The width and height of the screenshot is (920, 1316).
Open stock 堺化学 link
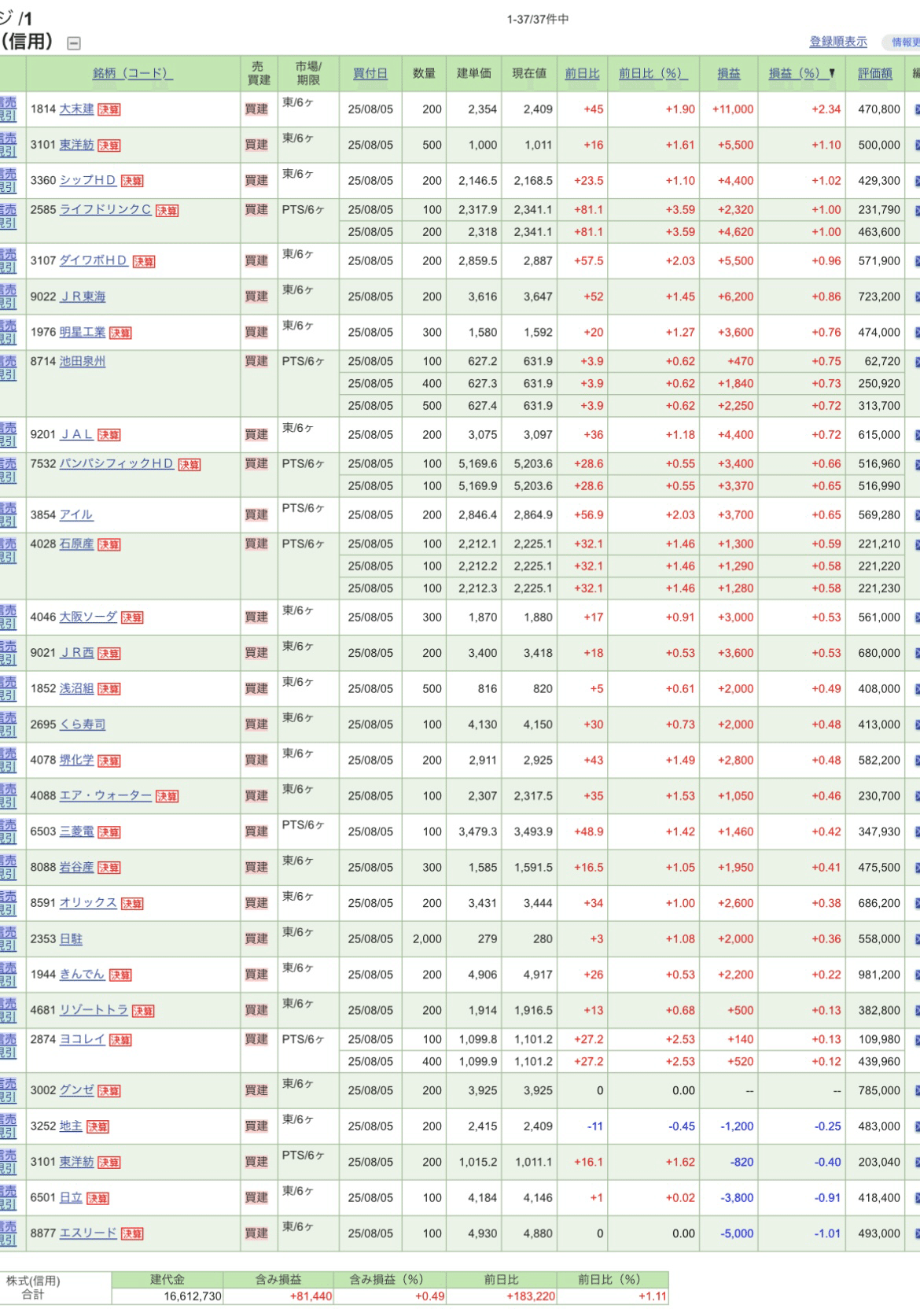[76, 760]
